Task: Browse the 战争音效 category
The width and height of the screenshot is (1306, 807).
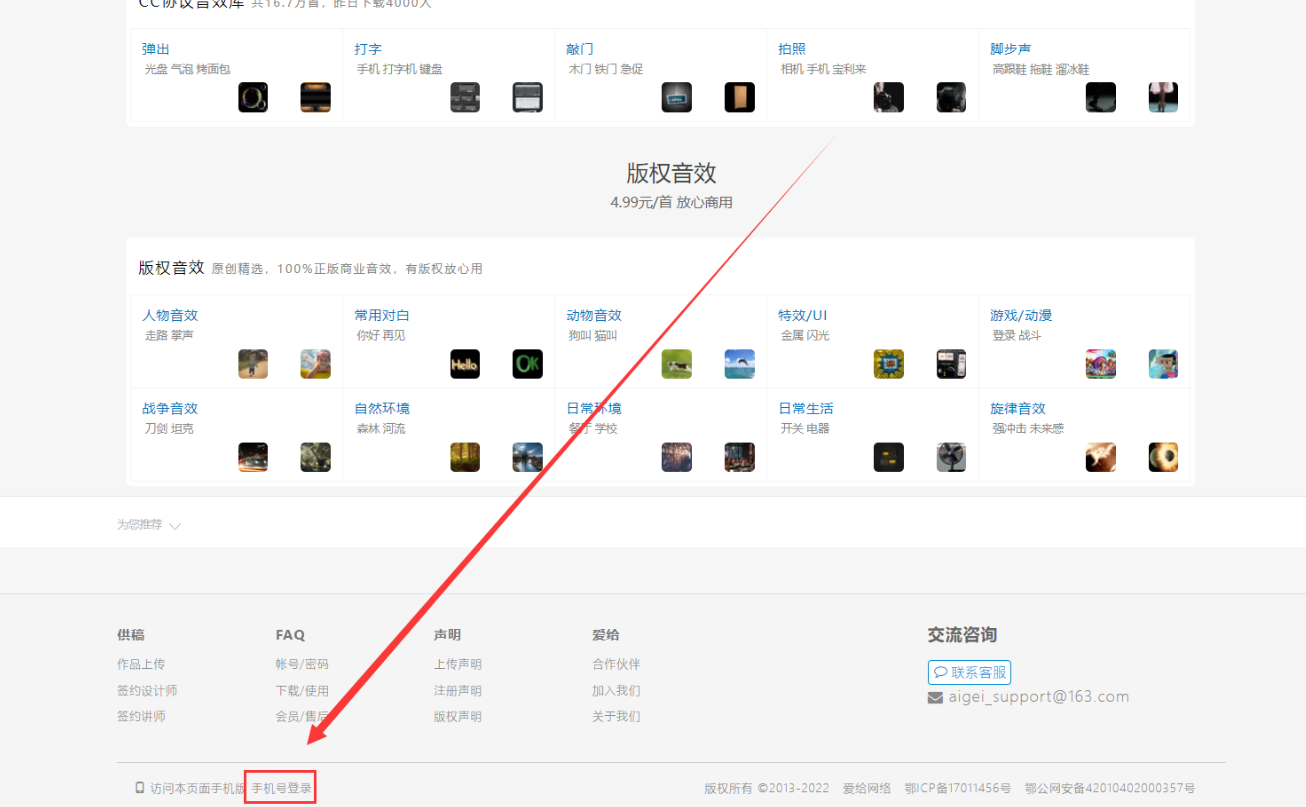Action: click(170, 408)
